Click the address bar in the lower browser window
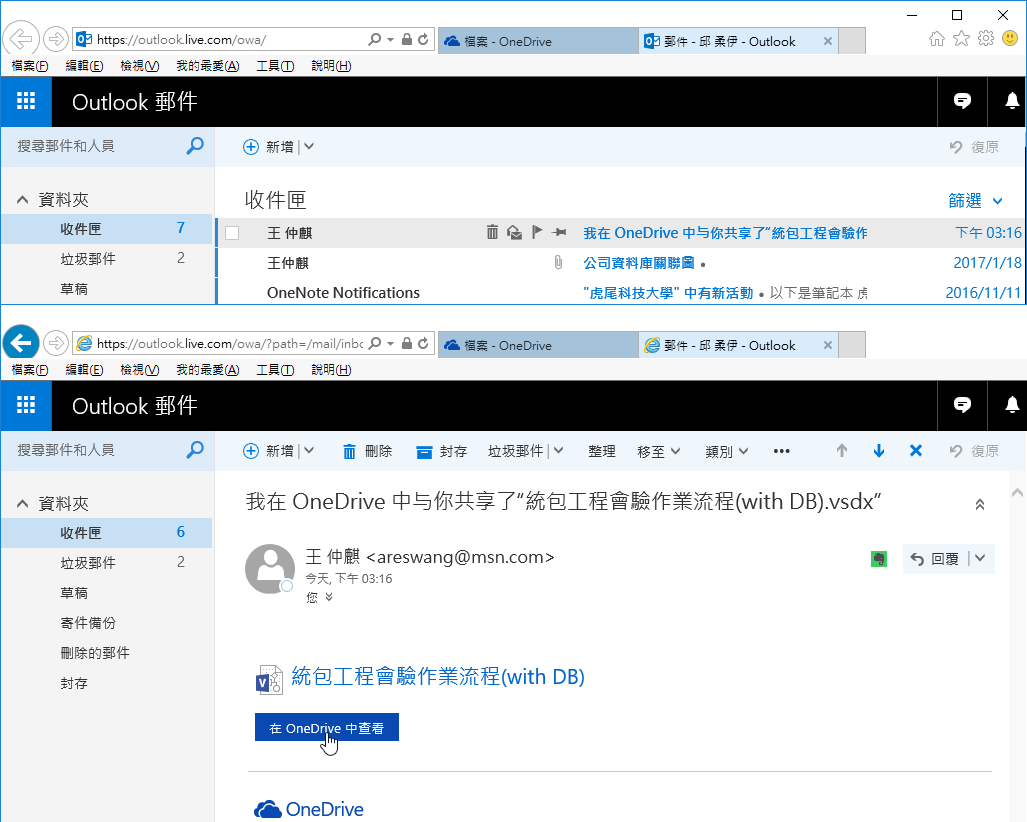Viewport: 1027px width, 822px height. (231, 343)
